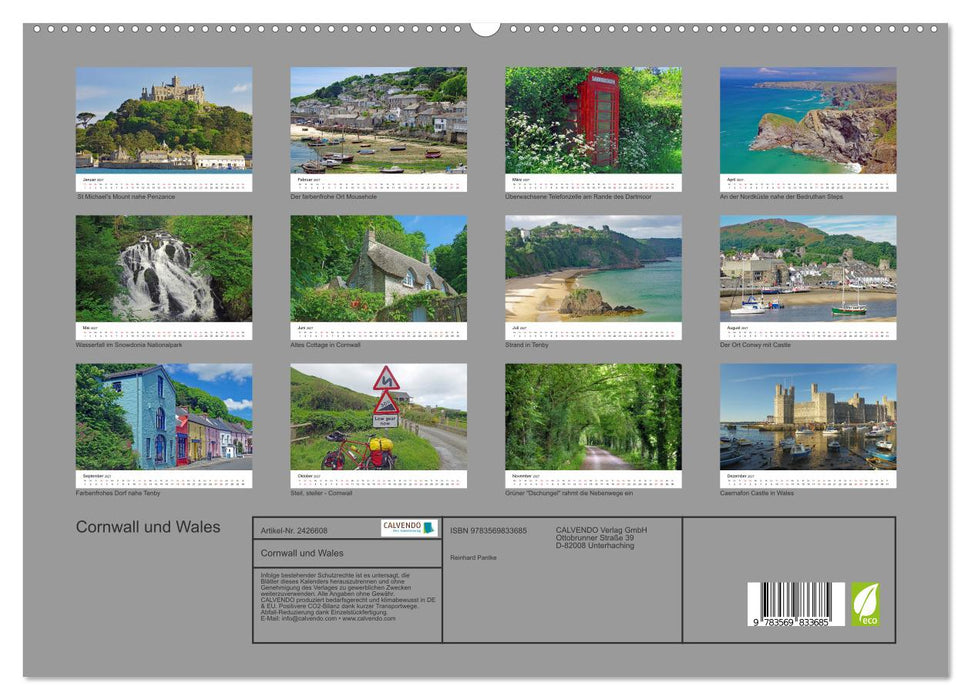971x700 pixels.
Task: Click the colourful village houses photo
Action: click(164, 416)
